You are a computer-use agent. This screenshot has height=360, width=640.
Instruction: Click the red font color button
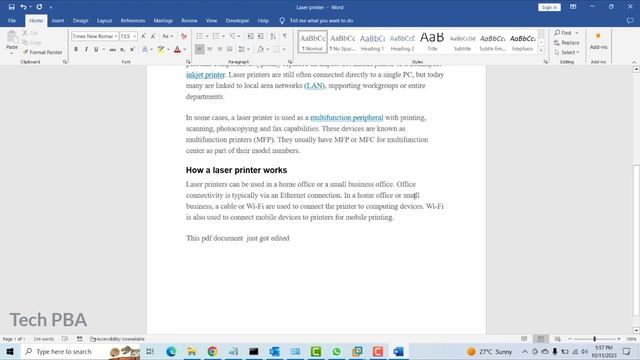click(x=177, y=49)
